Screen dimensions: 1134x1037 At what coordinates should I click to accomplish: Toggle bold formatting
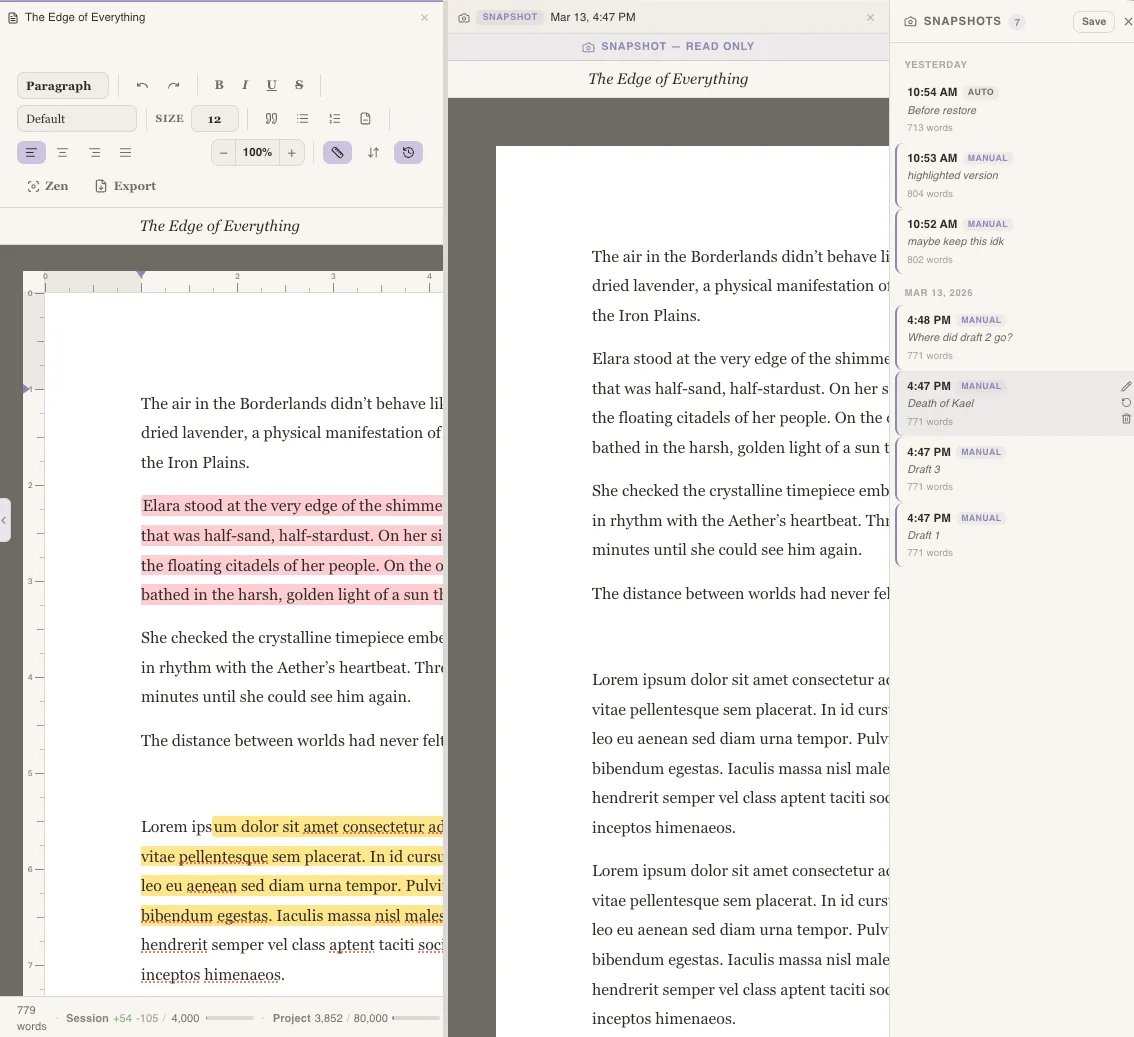(218, 85)
